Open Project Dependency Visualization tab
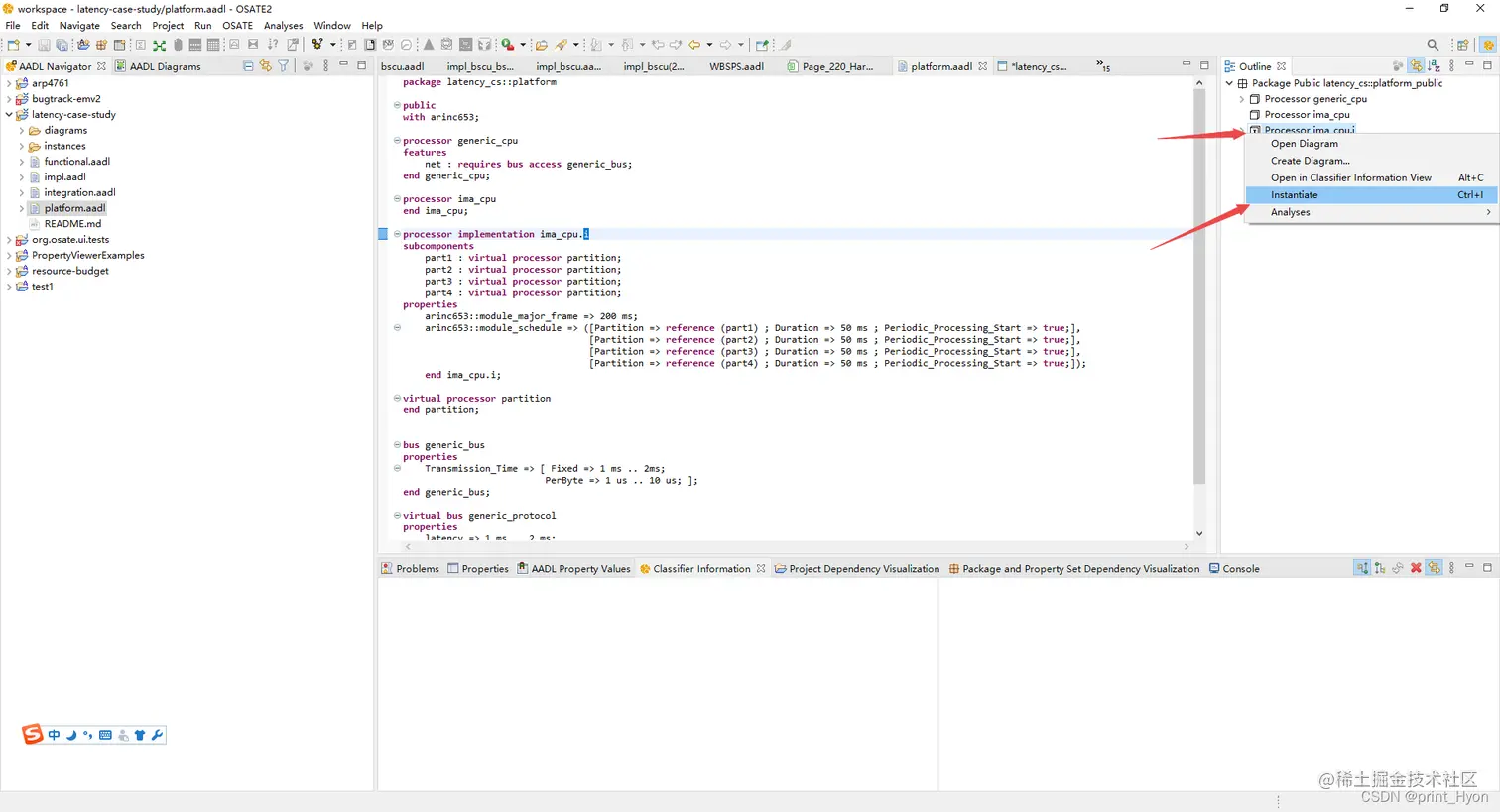This screenshot has width=1500, height=812. [856, 569]
